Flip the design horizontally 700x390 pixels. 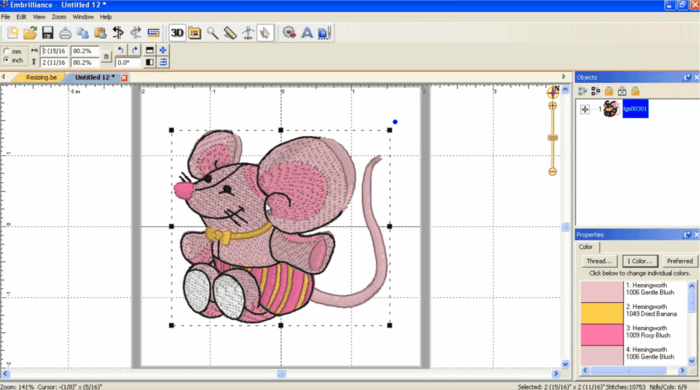click(150, 62)
